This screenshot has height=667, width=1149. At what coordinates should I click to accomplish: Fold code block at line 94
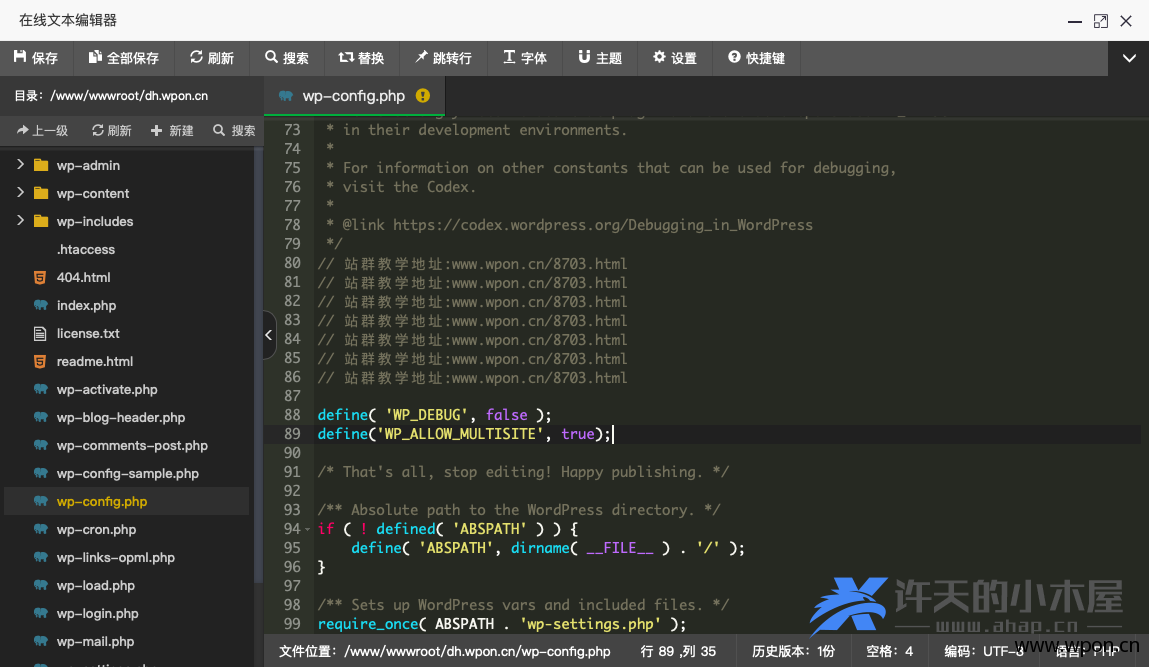click(308, 529)
